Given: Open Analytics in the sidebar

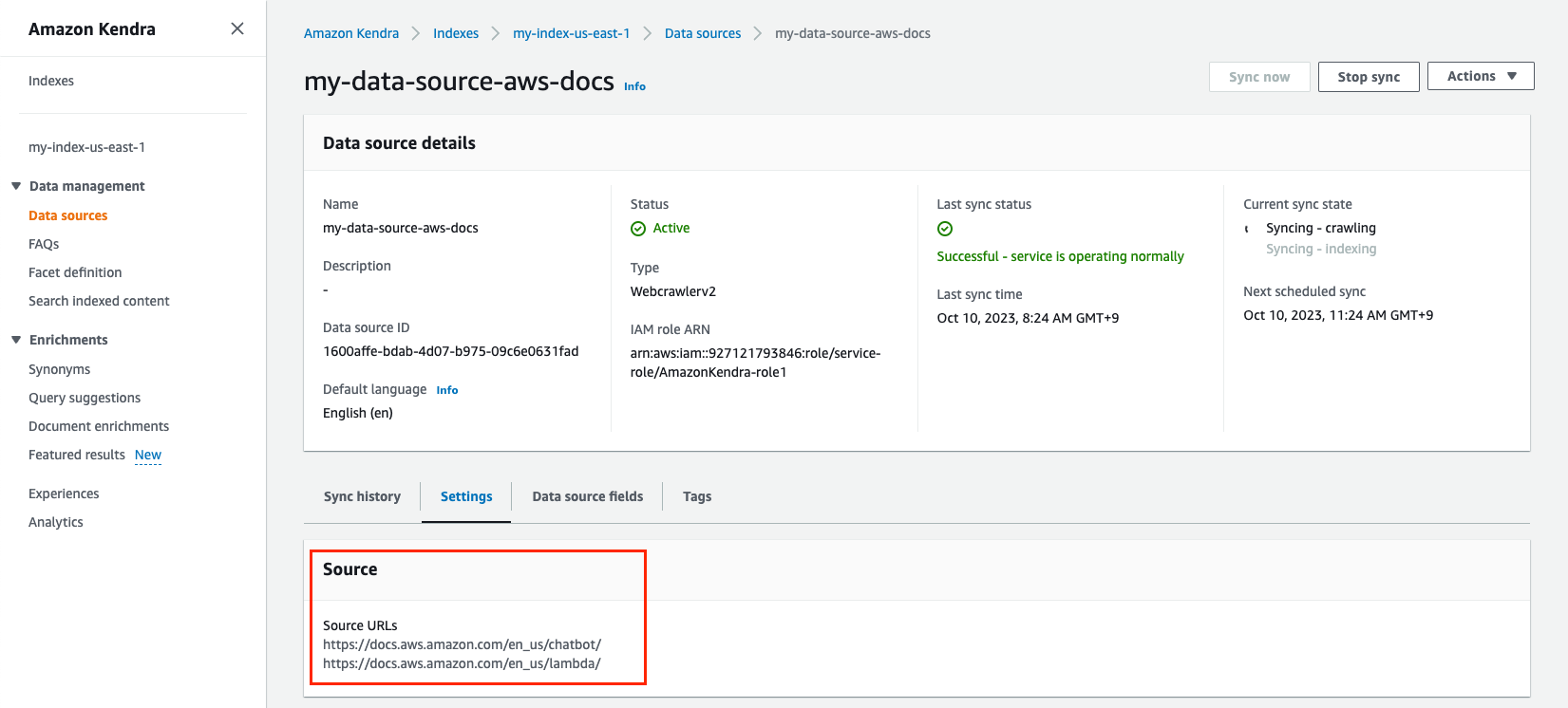Looking at the screenshot, I should click(56, 522).
